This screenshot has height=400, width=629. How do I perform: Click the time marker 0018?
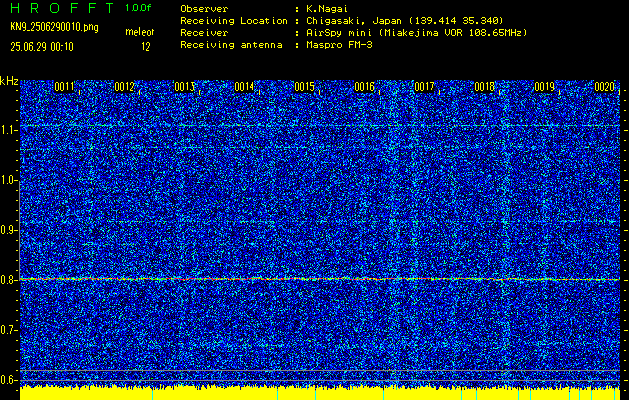(x=485, y=87)
